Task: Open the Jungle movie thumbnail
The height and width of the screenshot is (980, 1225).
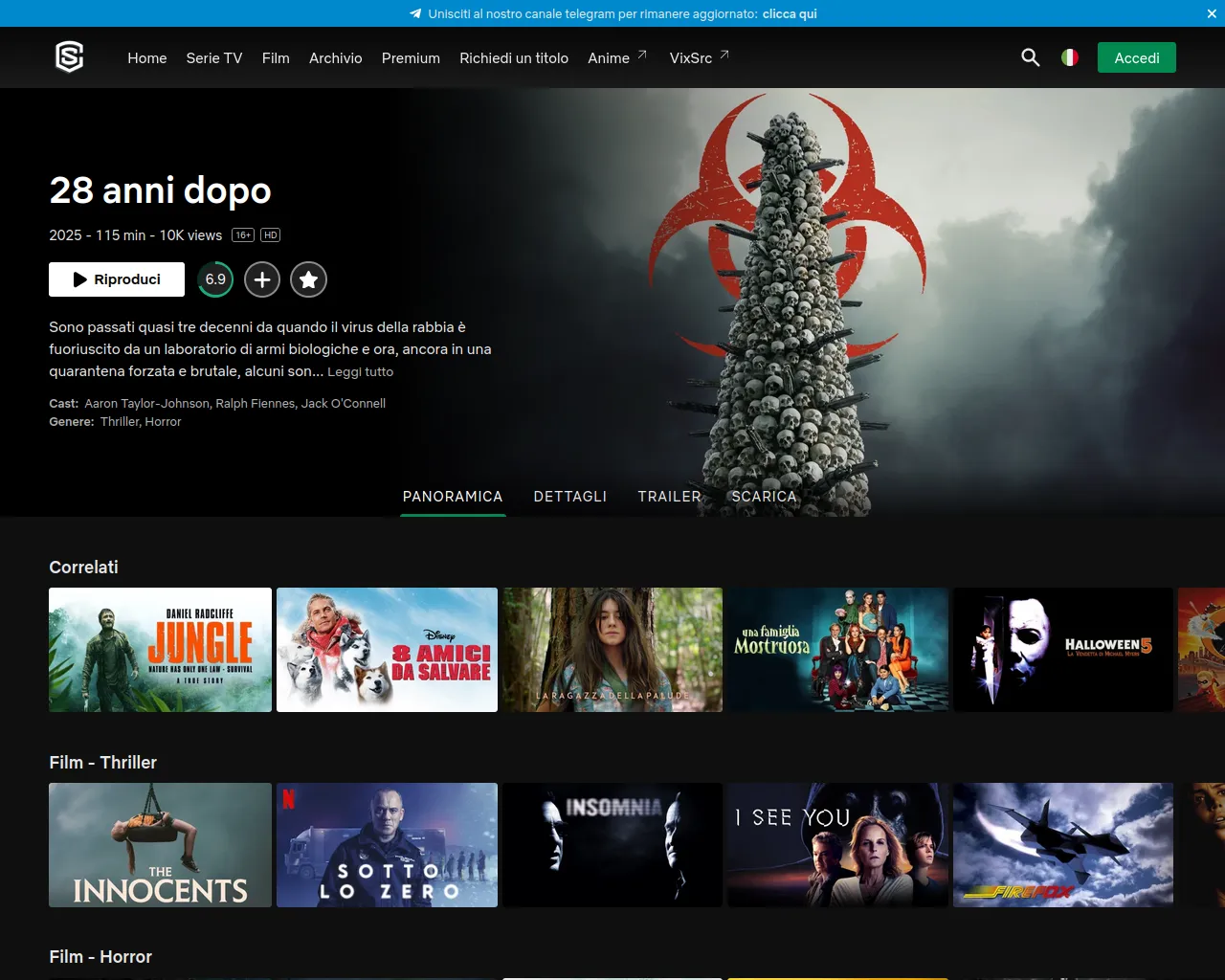Action: [160, 650]
